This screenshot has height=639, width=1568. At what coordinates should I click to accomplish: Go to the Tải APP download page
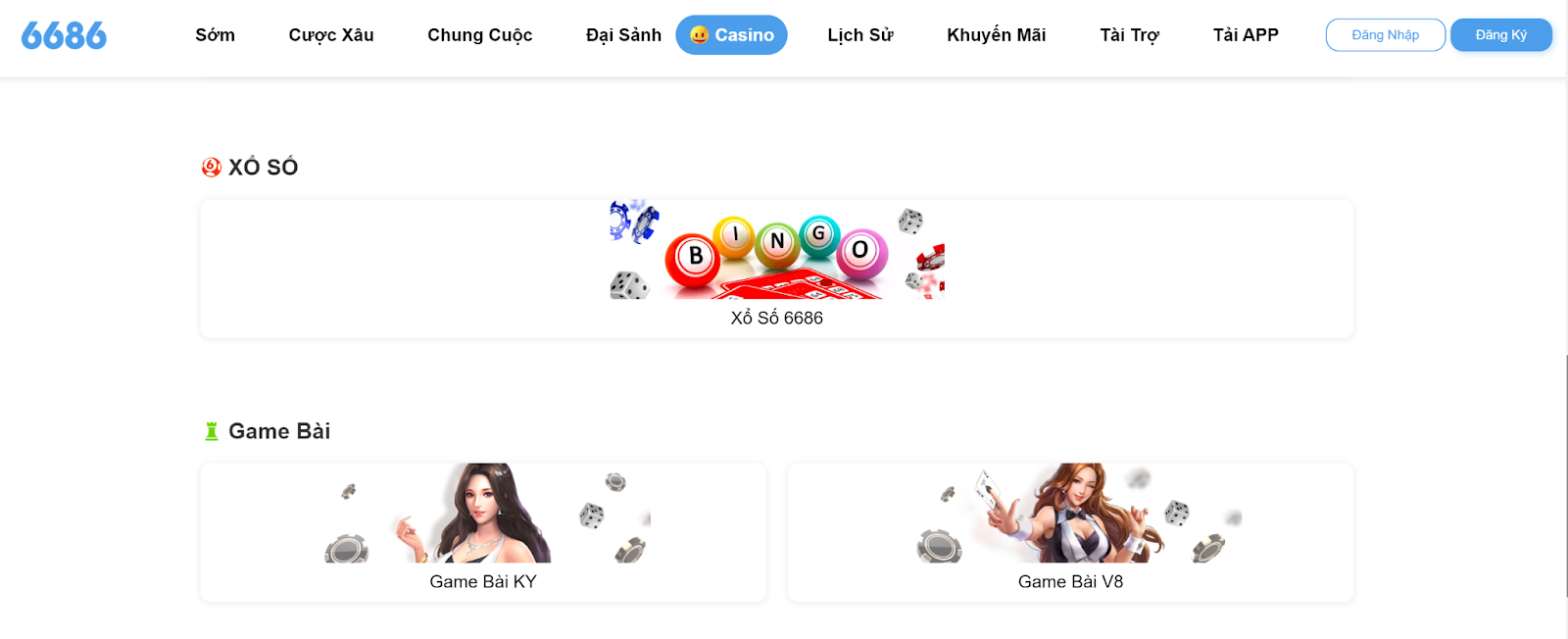(x=1246, y=35)
